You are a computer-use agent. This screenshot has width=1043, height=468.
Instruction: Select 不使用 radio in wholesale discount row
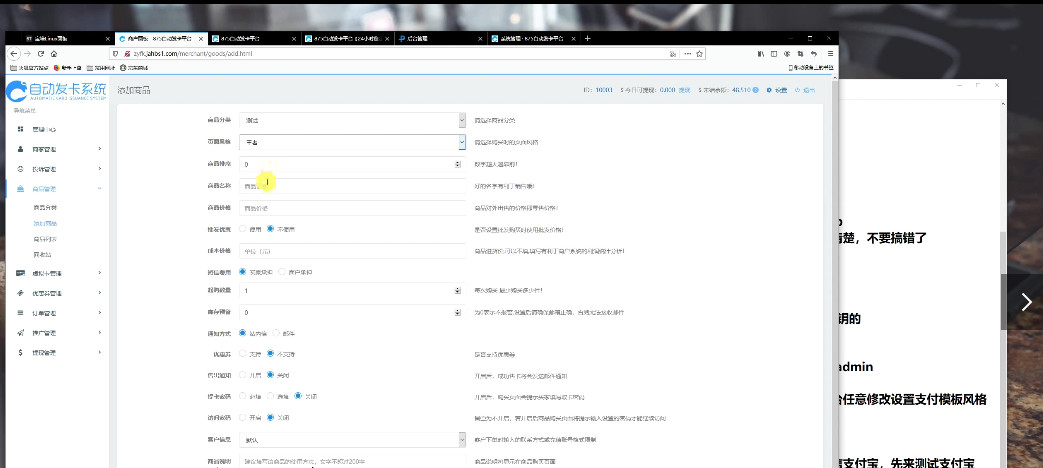[x=270, y=229]
